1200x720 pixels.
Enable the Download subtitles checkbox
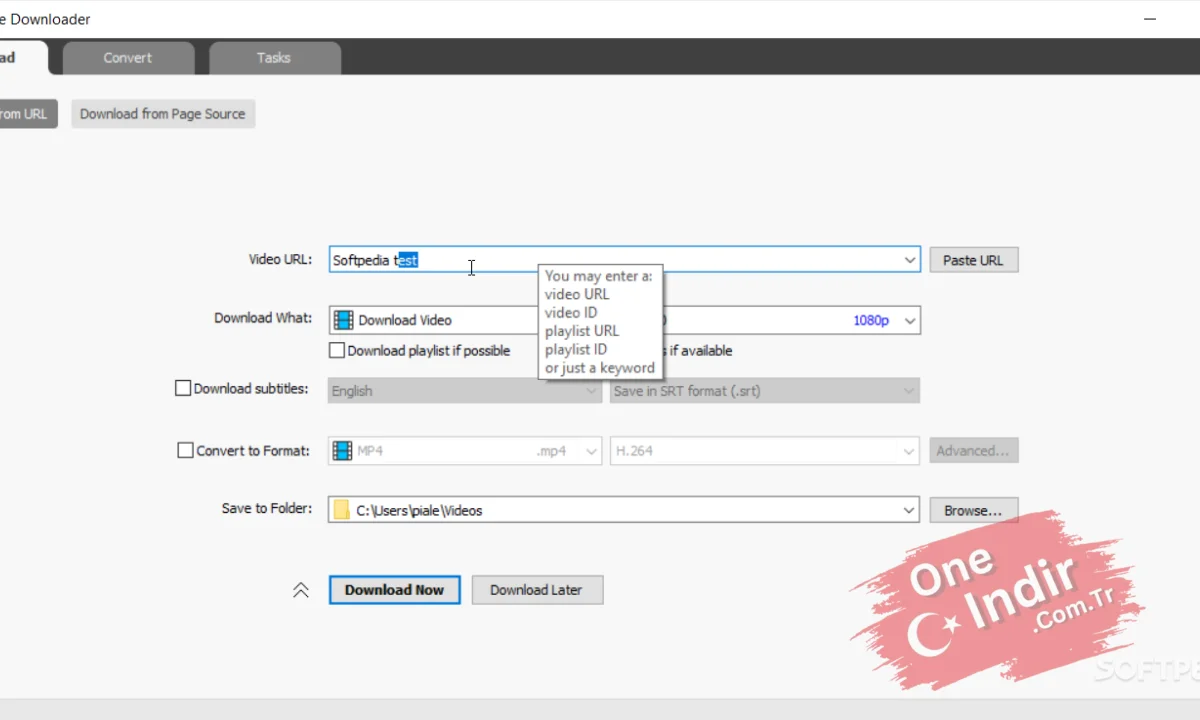183,388
